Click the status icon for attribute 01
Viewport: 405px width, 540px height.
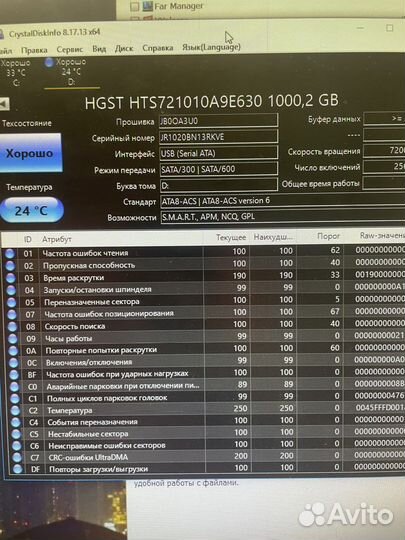(10, 254)
